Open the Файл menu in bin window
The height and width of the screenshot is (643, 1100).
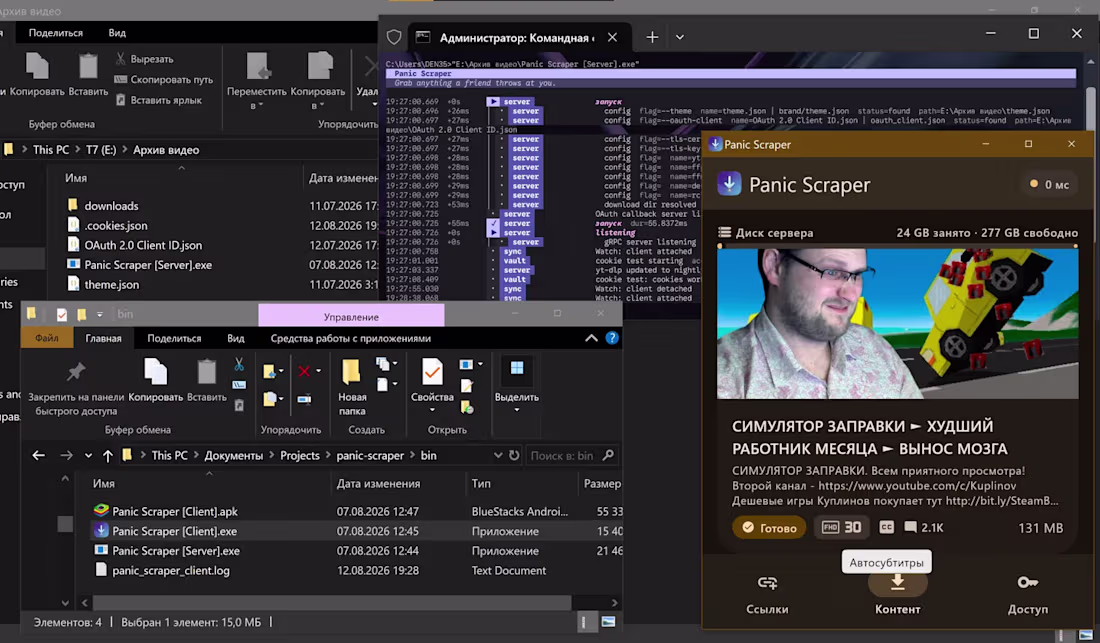pyautogui.click(x=47, y=338)
